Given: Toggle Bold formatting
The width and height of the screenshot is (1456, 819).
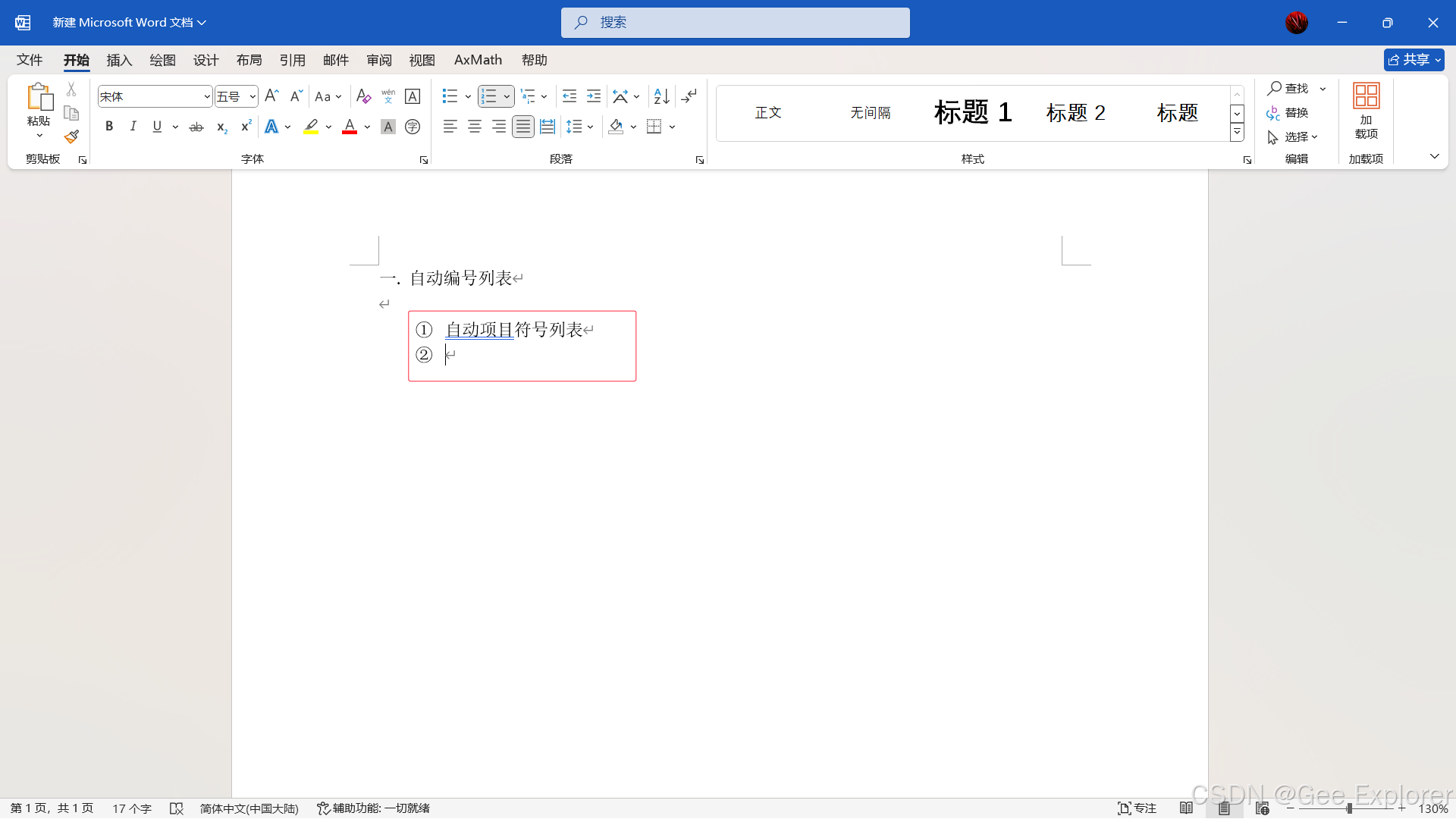Looking at the screenshot, I should click(109, 127).
